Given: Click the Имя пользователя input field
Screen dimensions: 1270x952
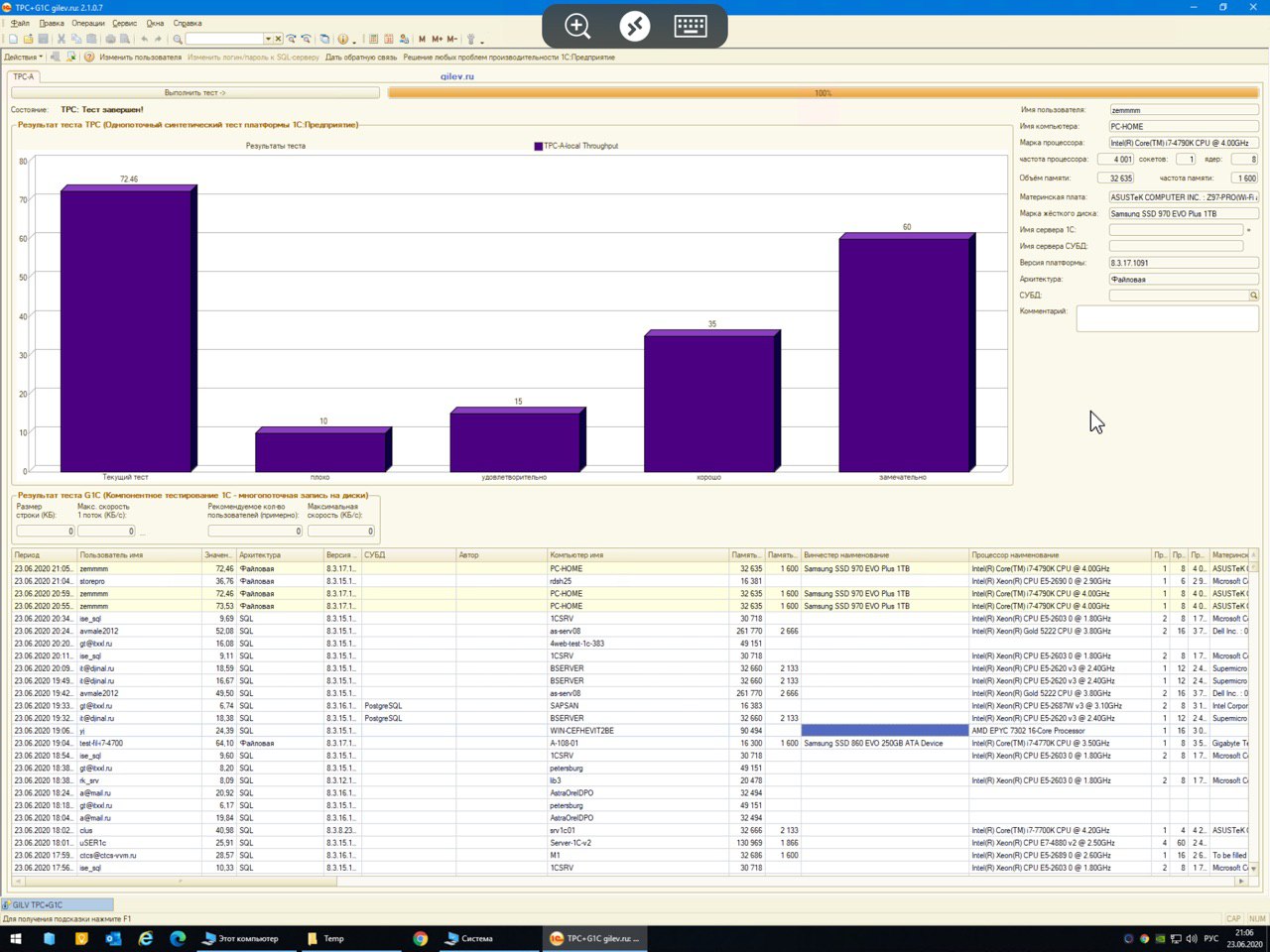Looking at the screenshot, I should [1184, 110].
